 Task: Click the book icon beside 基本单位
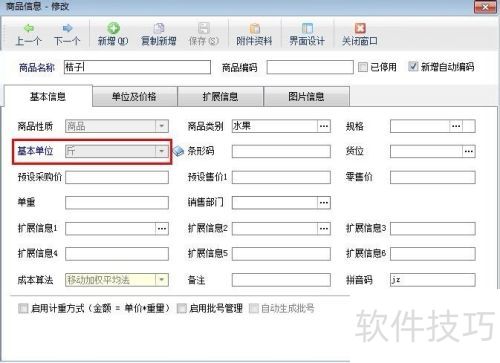click(x=179, y=151)
